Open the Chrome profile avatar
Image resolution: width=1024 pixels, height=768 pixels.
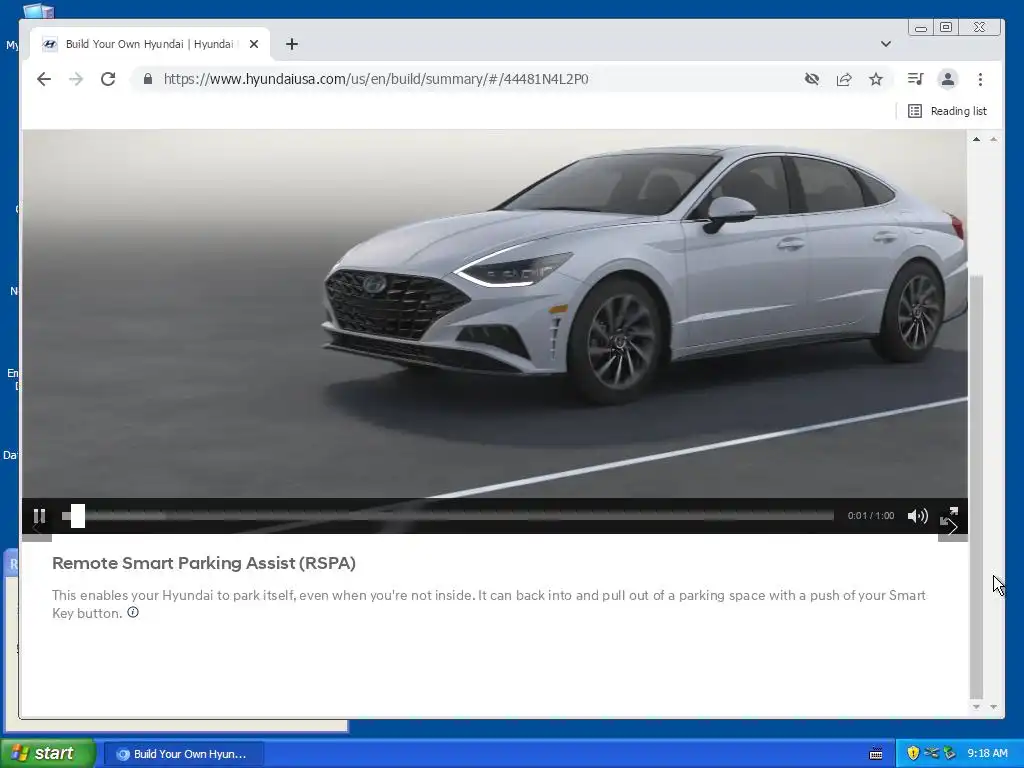[948, 79]
